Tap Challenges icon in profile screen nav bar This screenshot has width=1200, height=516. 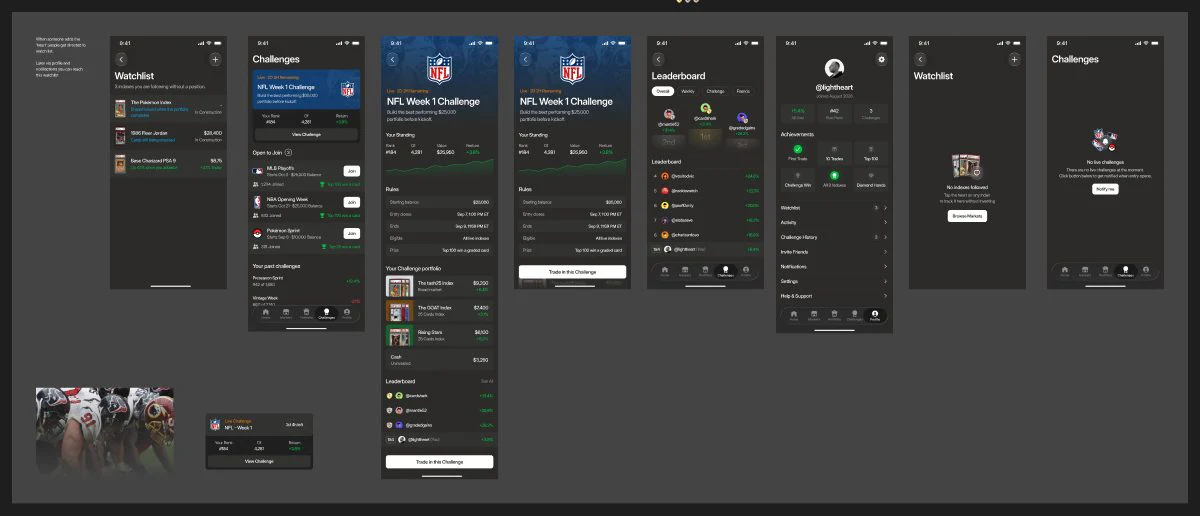pyautogui.click(x=855, y=315)
